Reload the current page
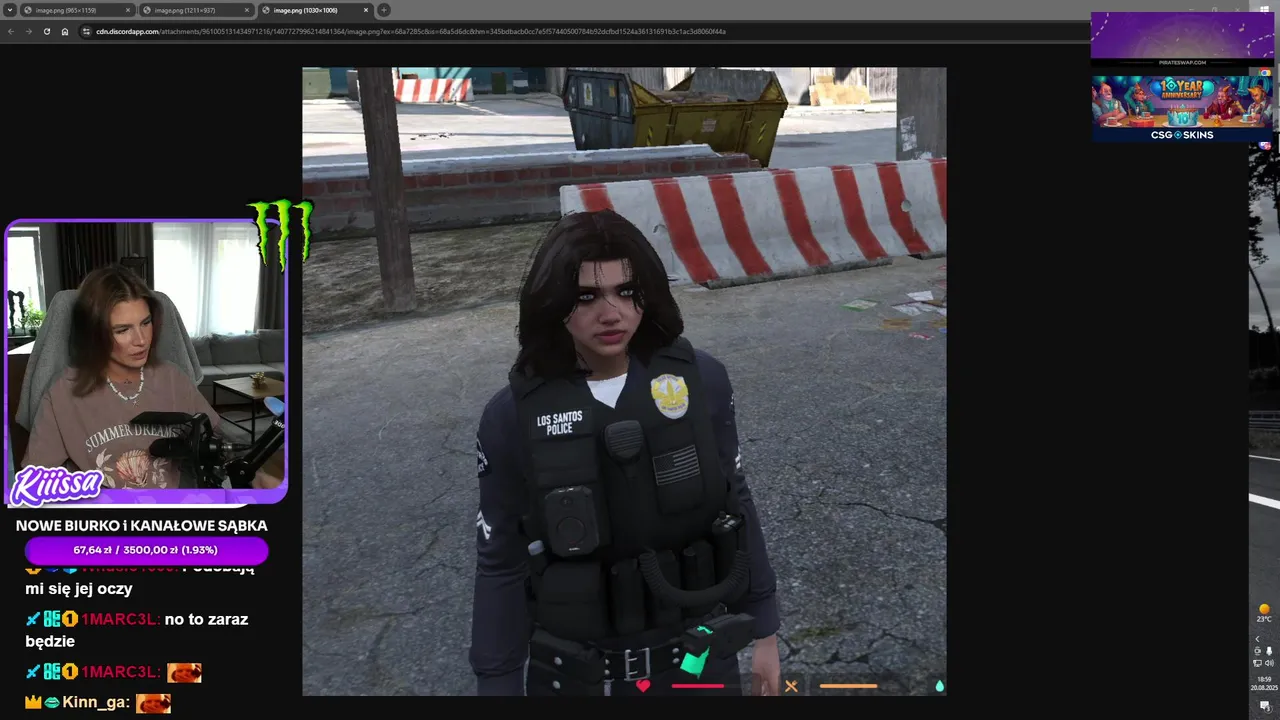Viewport: 1280px width, 720px height. point(46,31)
